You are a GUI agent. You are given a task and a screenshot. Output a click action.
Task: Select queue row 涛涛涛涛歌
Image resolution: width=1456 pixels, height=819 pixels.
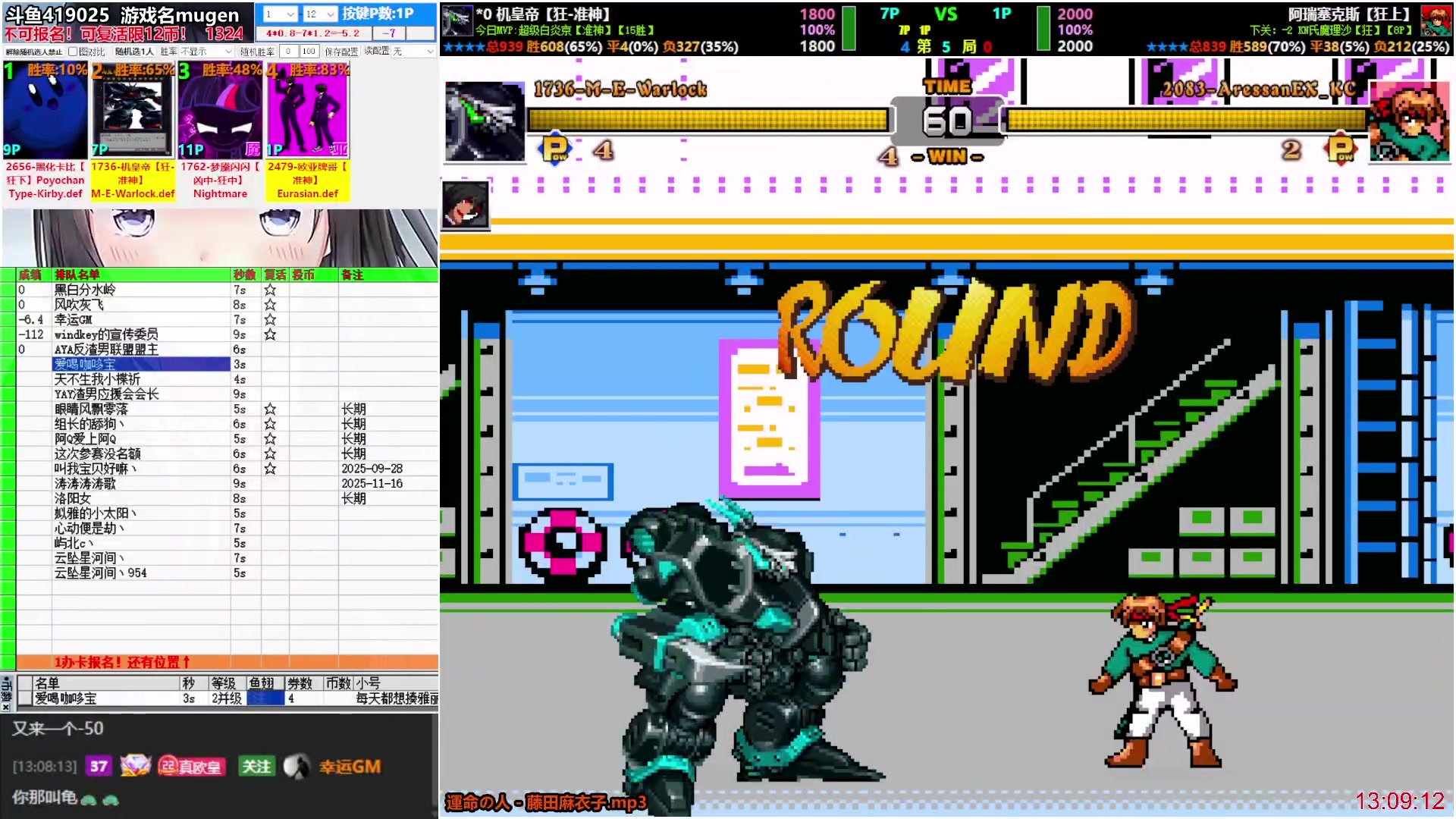click(141, 484)
